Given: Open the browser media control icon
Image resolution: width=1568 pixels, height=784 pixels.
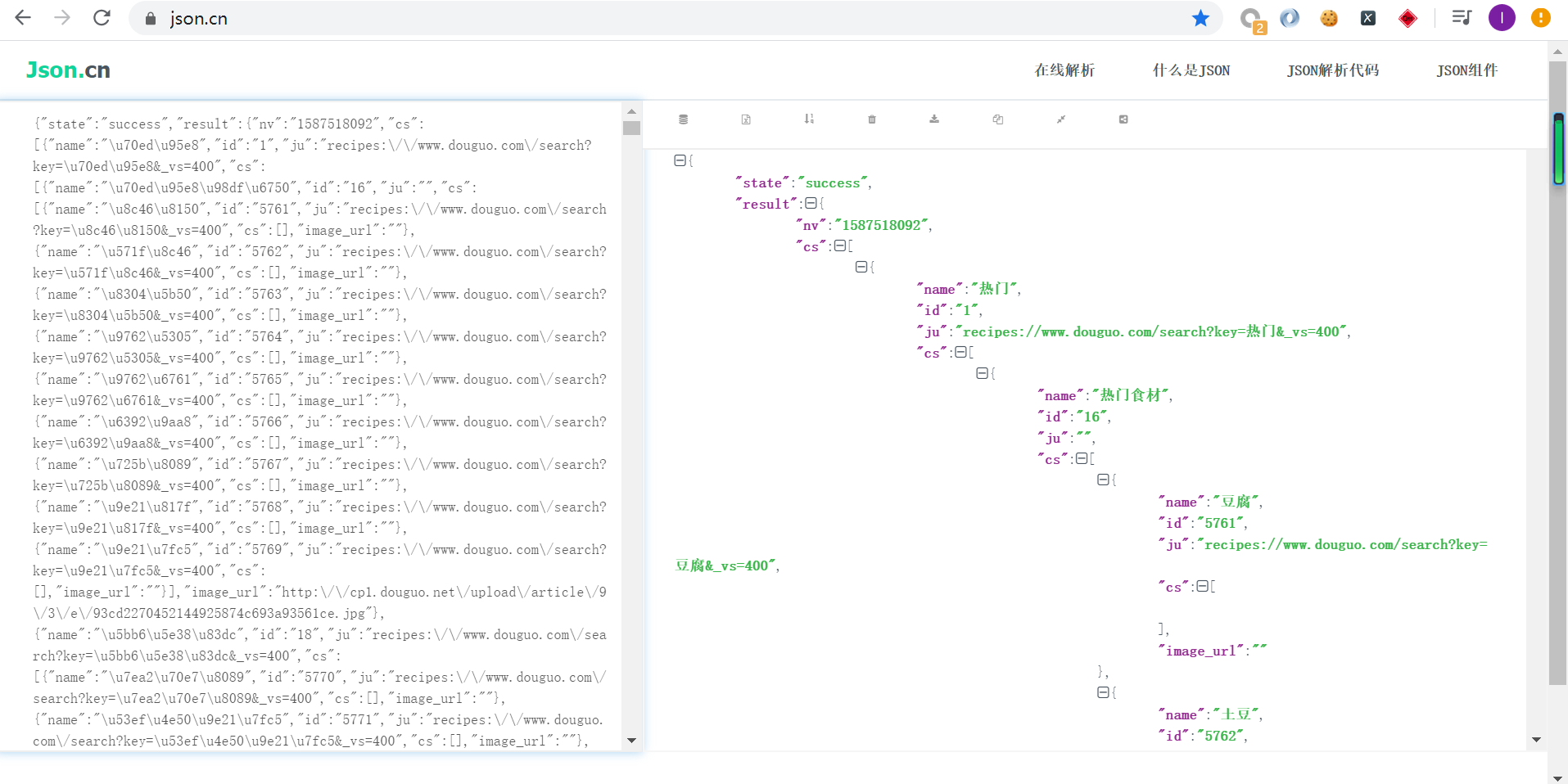Looking at the screenshot, I should point(1461,18).
